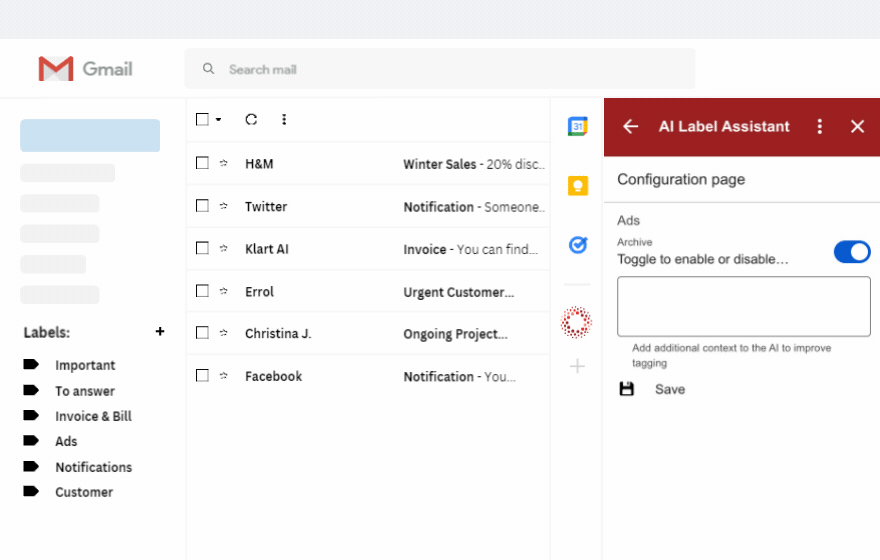Click the search magnifier icon
Viewport: 880px width, 560px height.
pyautogui.click(x=208, y=68)
